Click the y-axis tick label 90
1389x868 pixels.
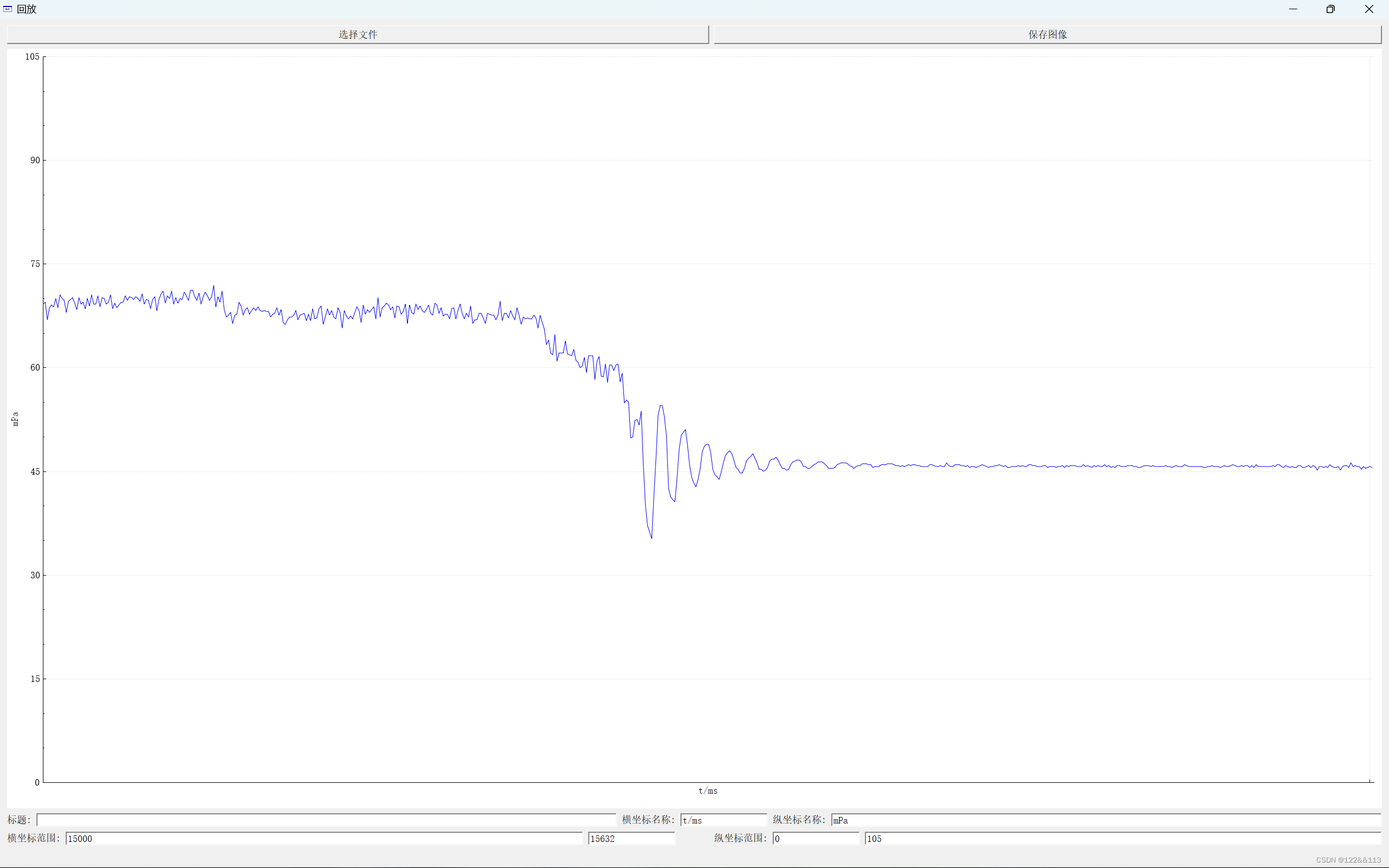pyautogui.click(x=35, y=160)
